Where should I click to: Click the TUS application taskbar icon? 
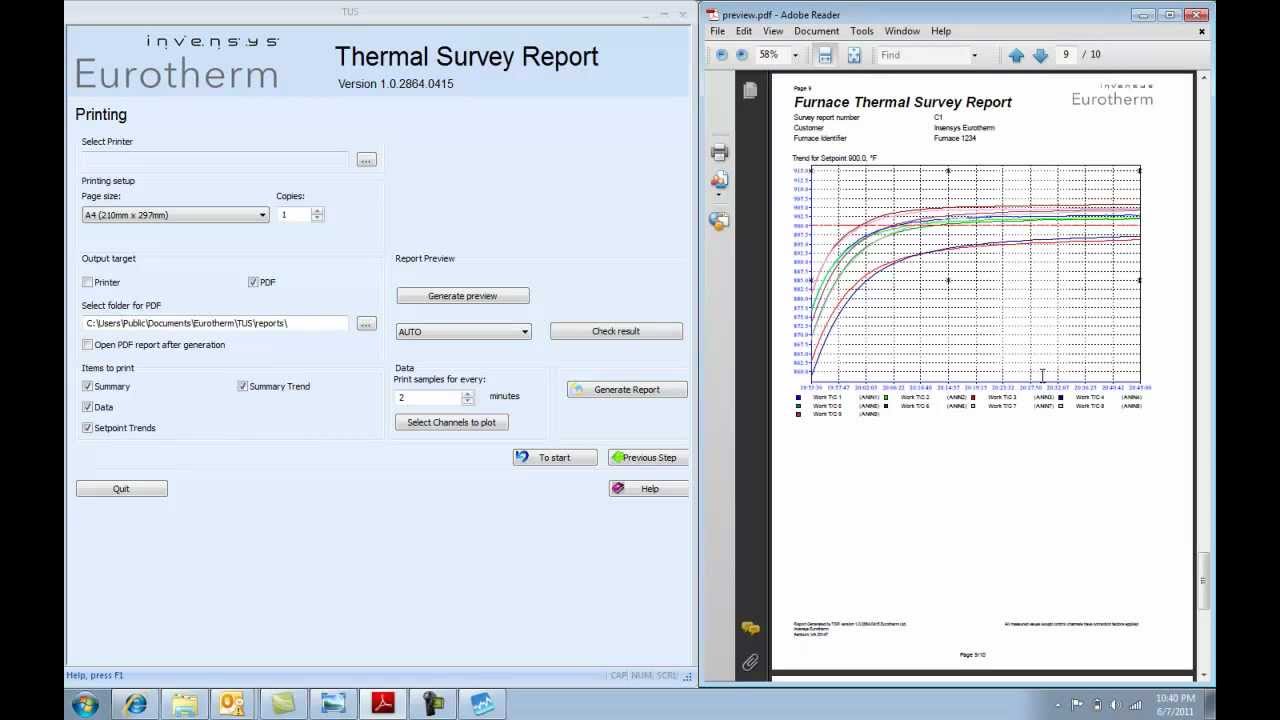pos(483,704)
